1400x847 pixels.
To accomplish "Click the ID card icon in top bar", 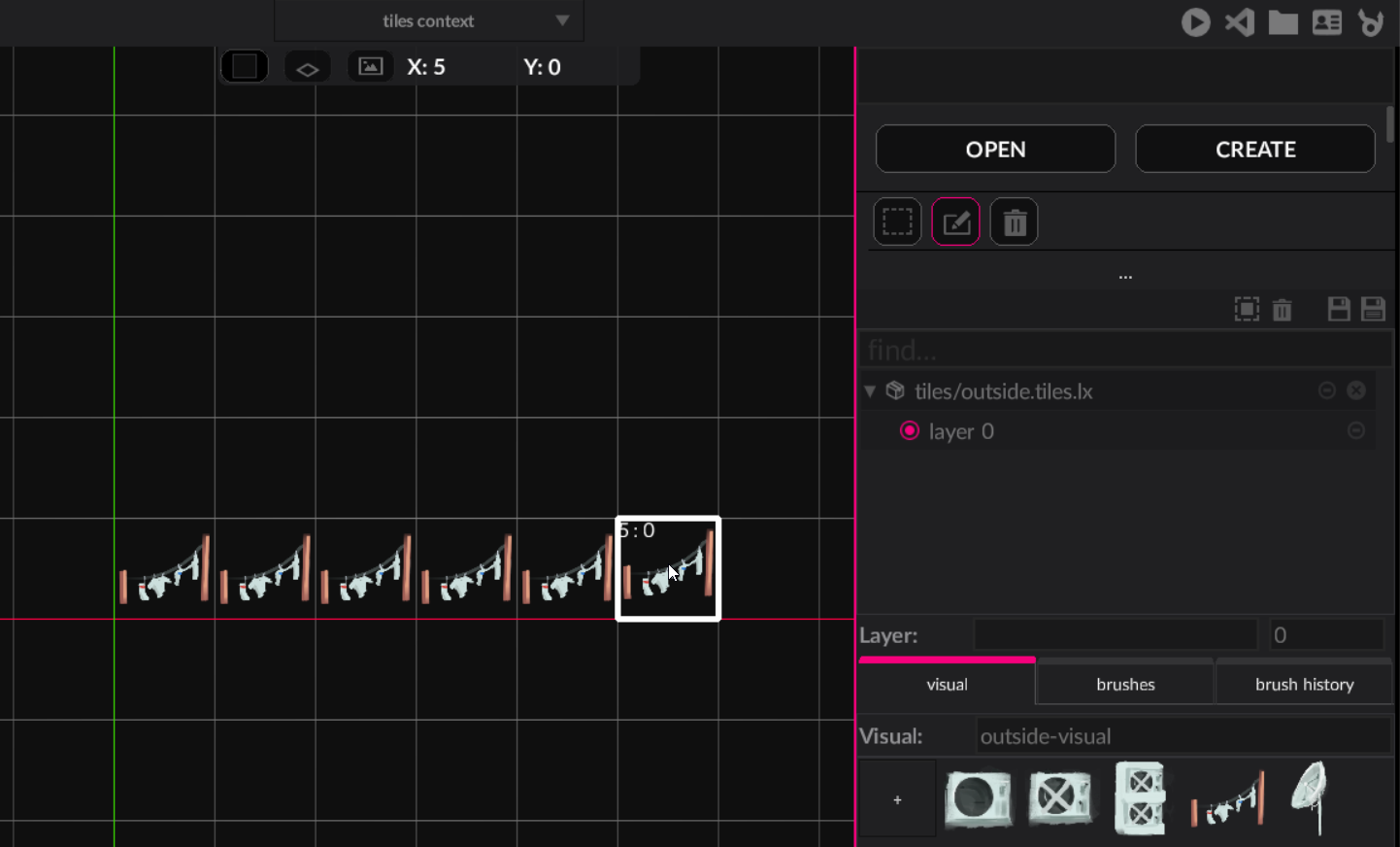I will pos(1326,22).
